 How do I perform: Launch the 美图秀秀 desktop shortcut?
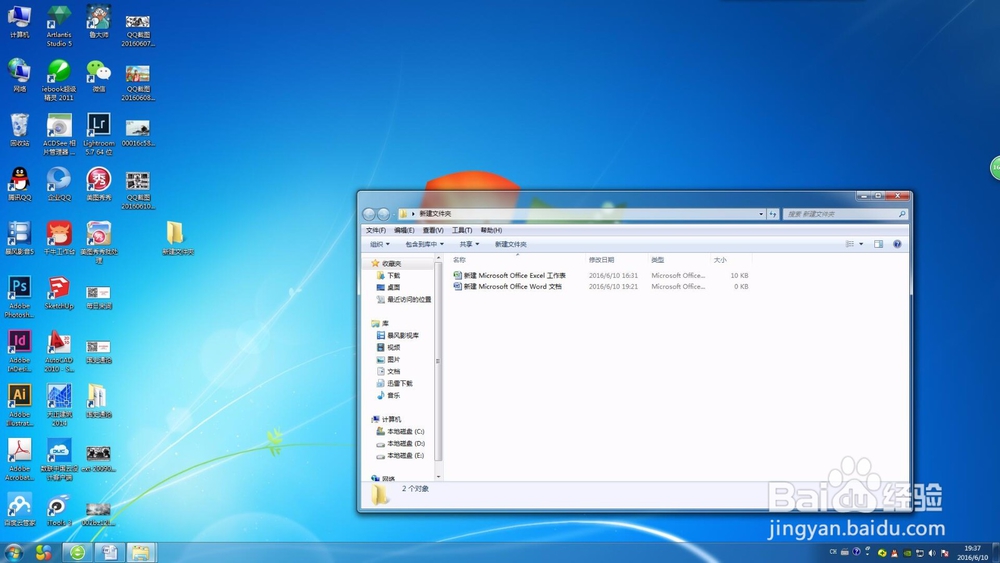tap(98, 184)
